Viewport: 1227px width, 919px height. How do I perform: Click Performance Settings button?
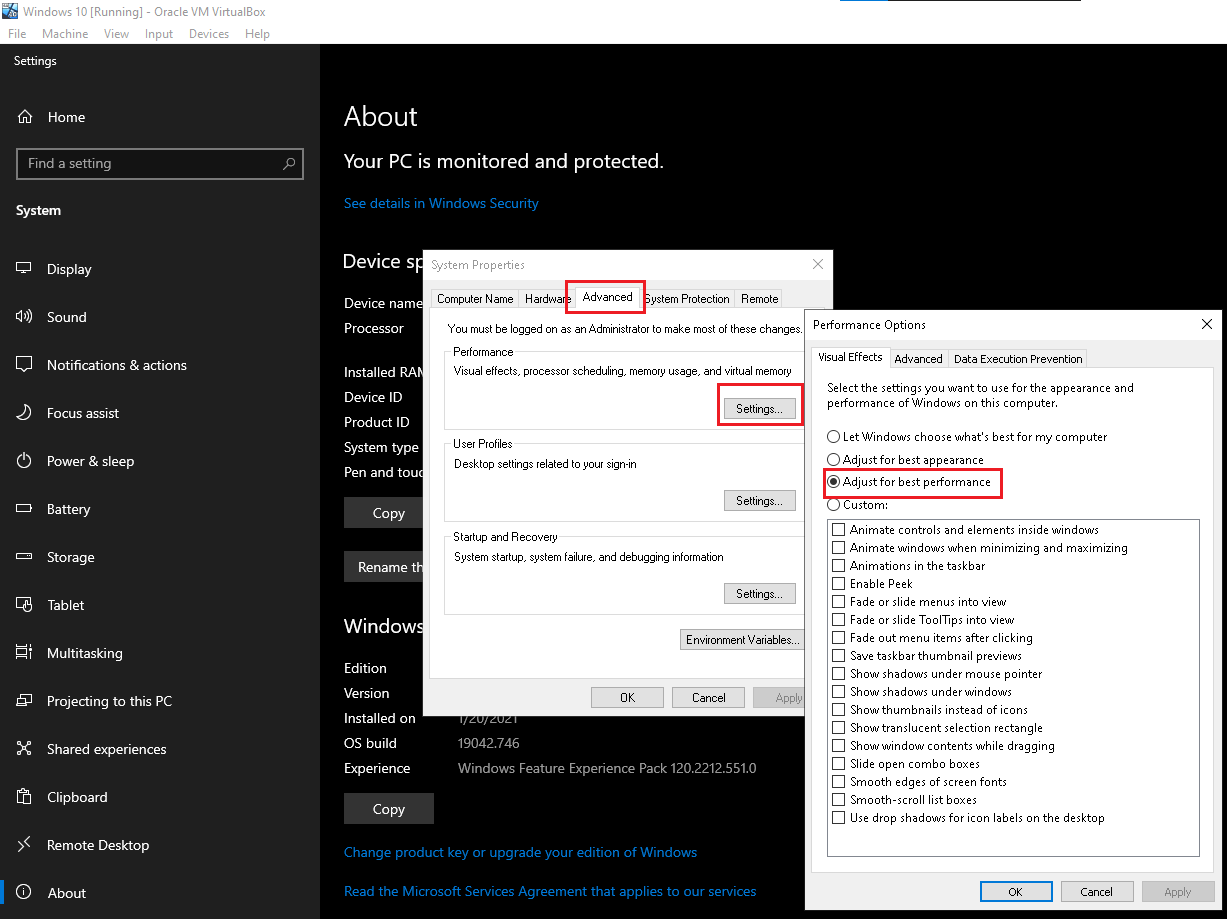tap(760, 409)
